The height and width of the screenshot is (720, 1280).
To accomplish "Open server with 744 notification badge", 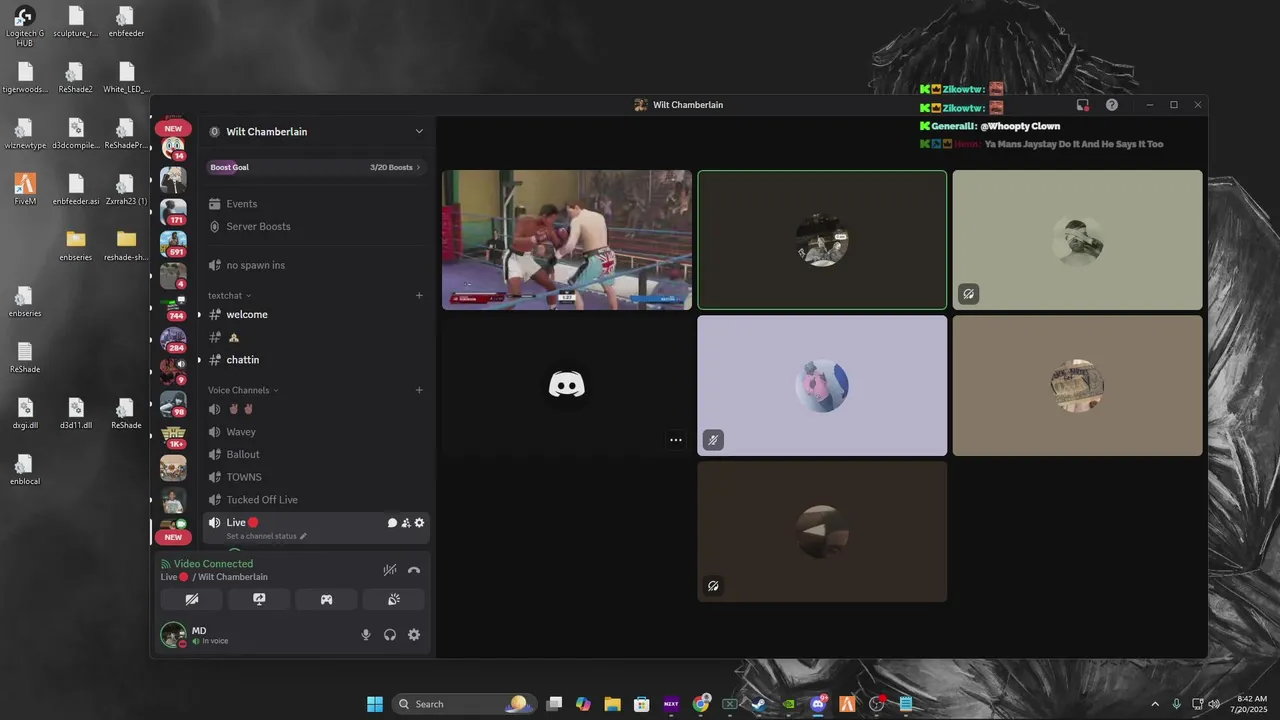I will pyautogui.click(x=173, y=308).
